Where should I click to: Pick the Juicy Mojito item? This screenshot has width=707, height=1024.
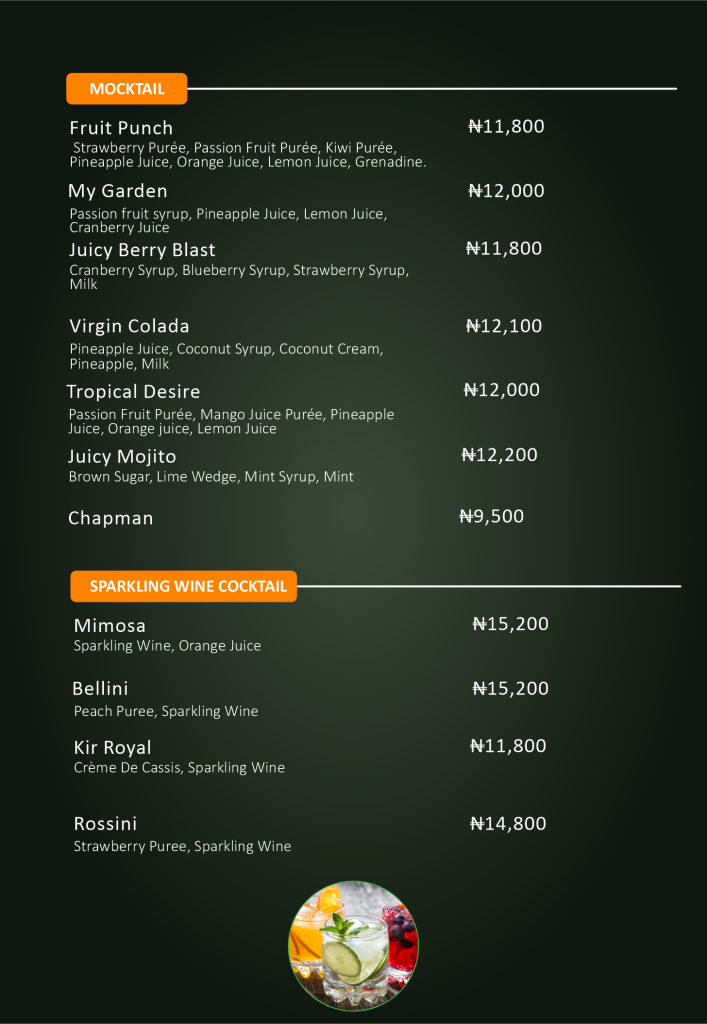tap(122, 457)
